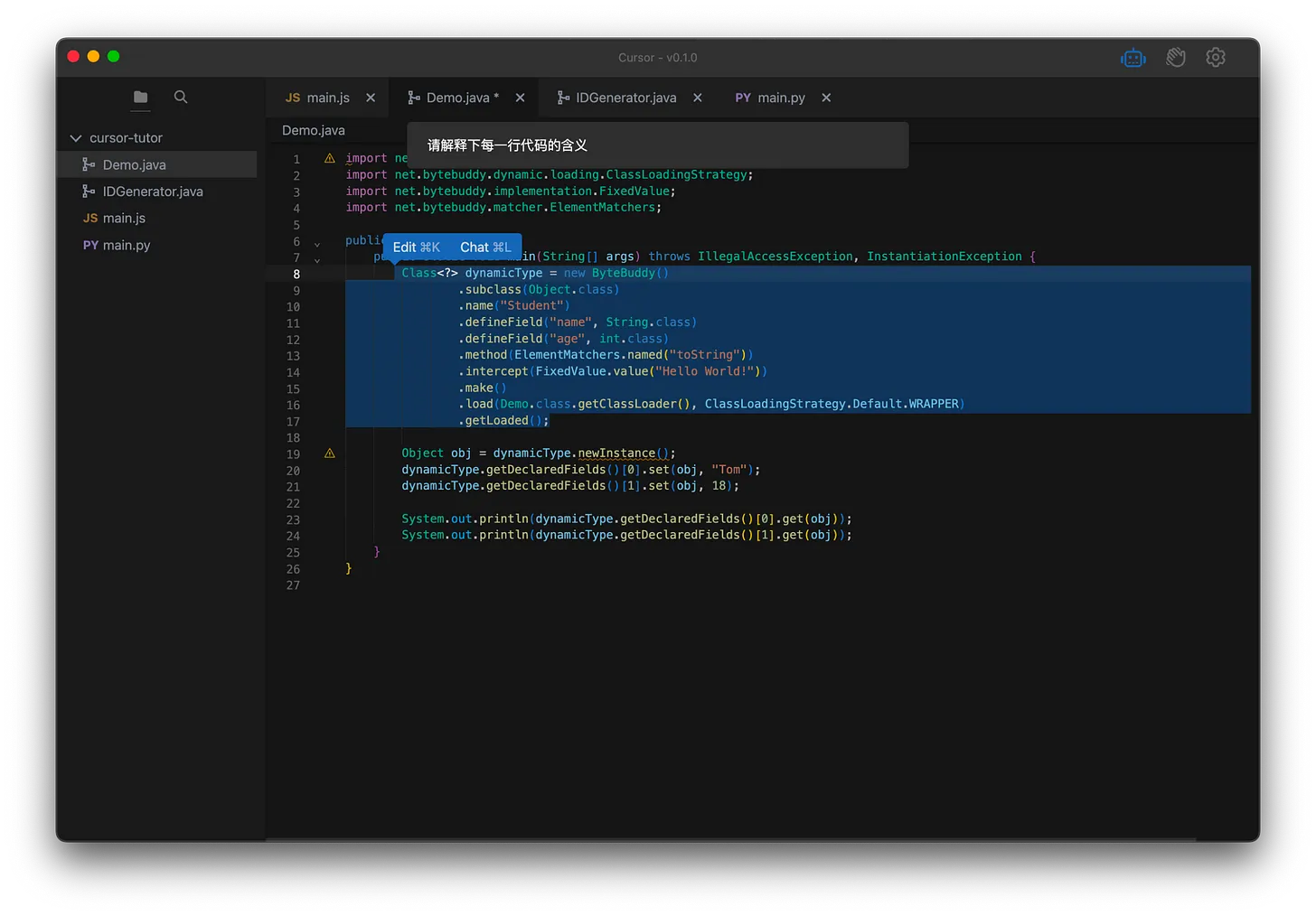Close the main.py tab

(826, 98)
